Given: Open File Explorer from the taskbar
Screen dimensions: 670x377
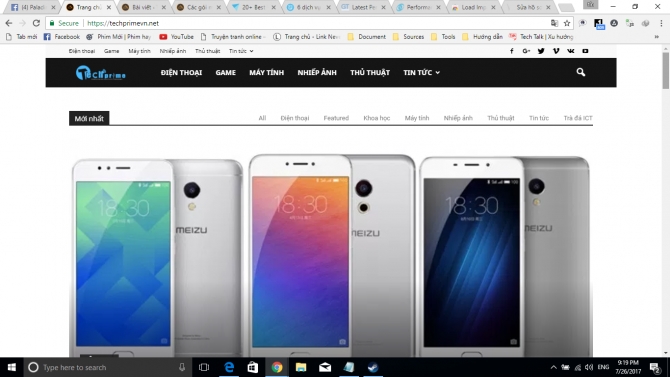Looking at the screenshot, I should click(x=301, y=367).
